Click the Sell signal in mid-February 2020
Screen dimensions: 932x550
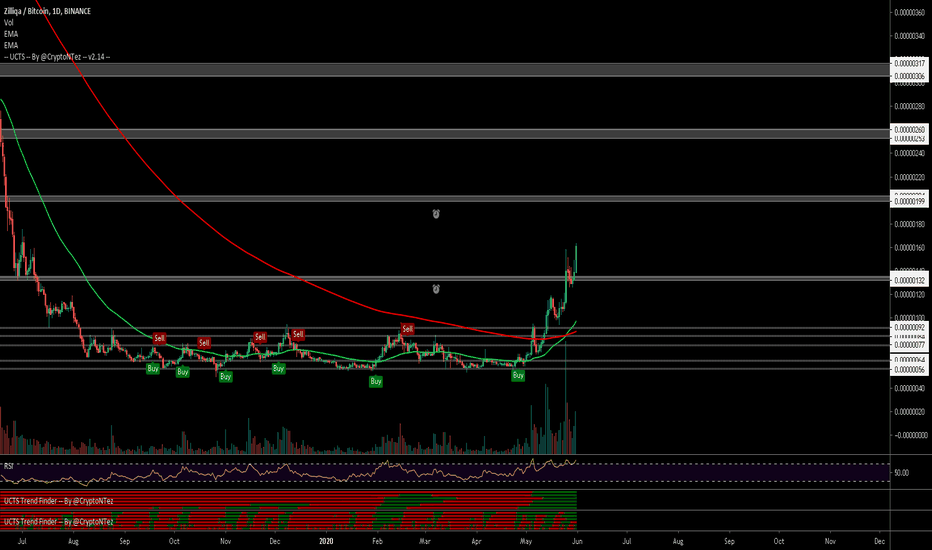[x=407, y=329]
